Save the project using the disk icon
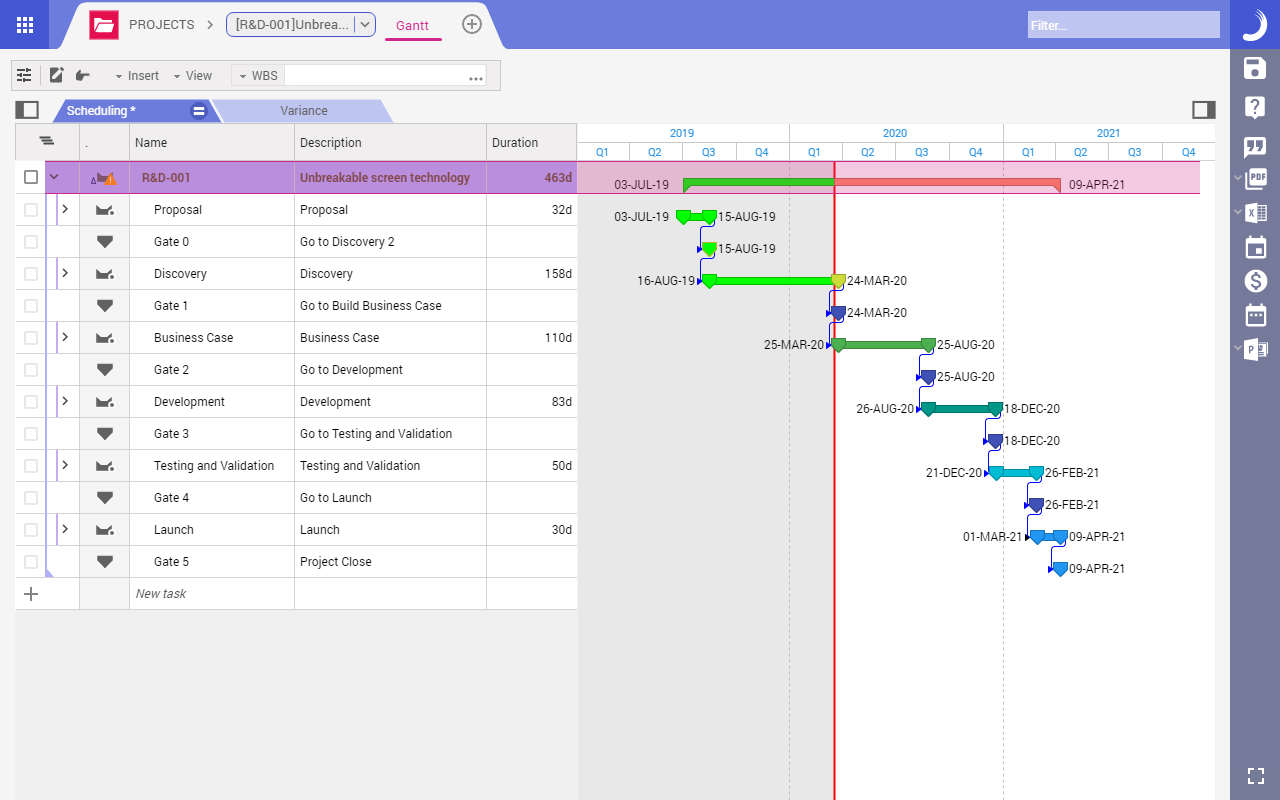Viewport: 1280px width, 800px height. tap(1255, 68)
